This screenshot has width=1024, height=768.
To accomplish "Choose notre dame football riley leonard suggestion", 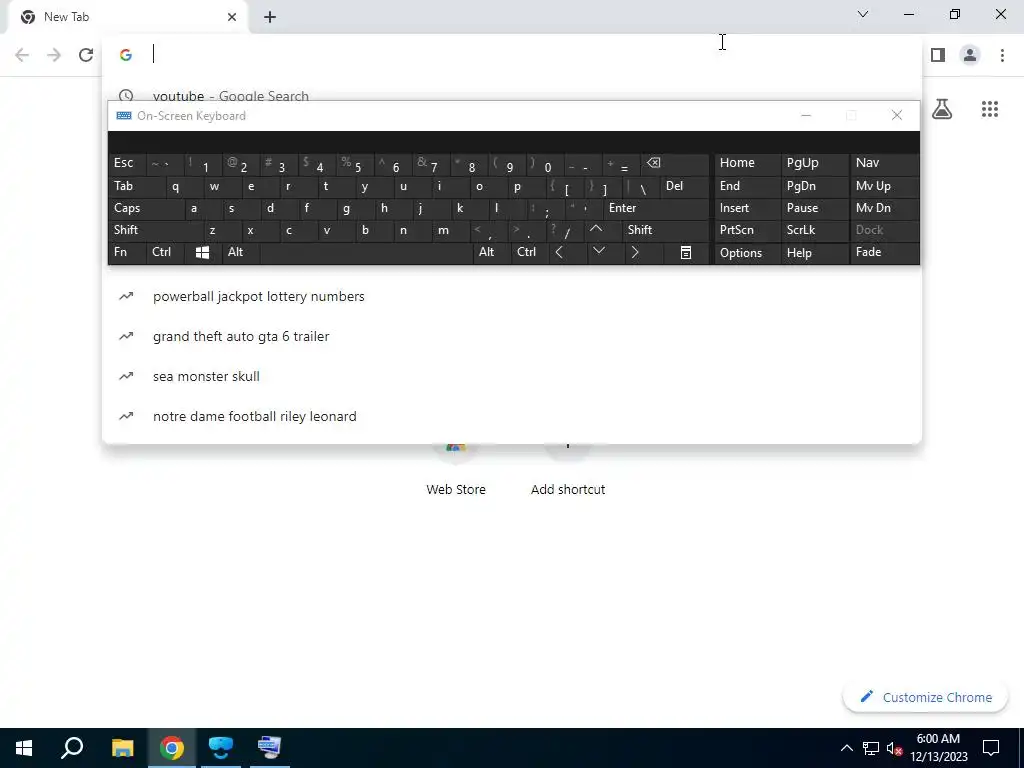I will pos(511,416).
